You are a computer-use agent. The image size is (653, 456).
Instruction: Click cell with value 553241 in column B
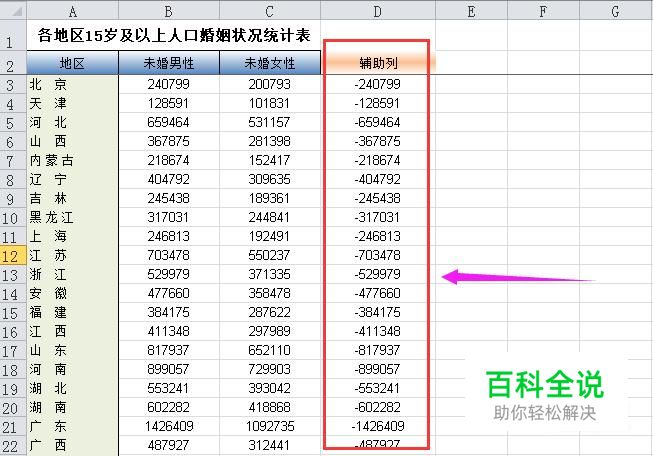pos(169,389)
